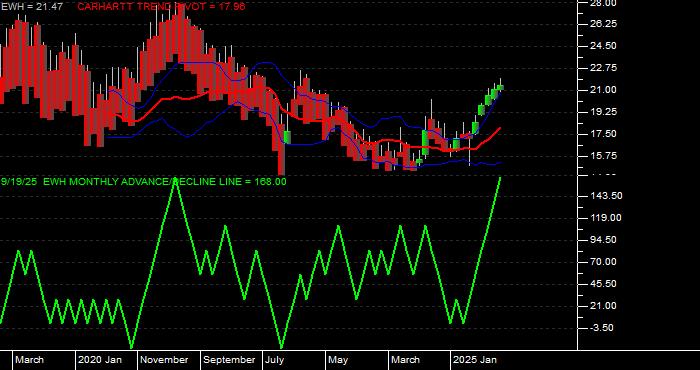Click the 143.50 indicator axis value

(x=606, y=196)
